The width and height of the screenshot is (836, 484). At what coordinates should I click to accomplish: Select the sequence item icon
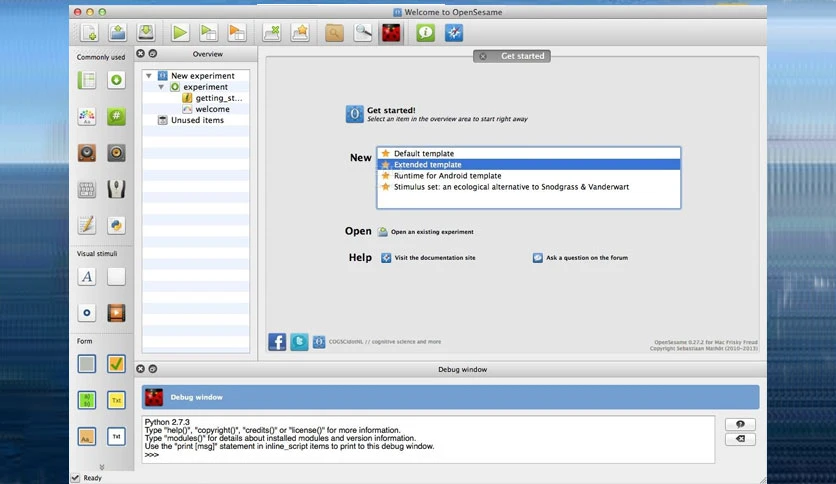pos(116,80)
